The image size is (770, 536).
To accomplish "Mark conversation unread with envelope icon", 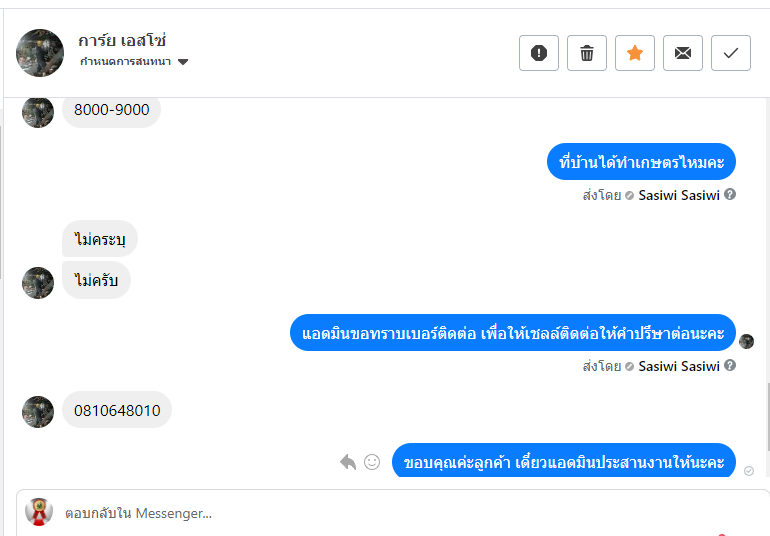I will pyautogui.click(x=683, y=53).
